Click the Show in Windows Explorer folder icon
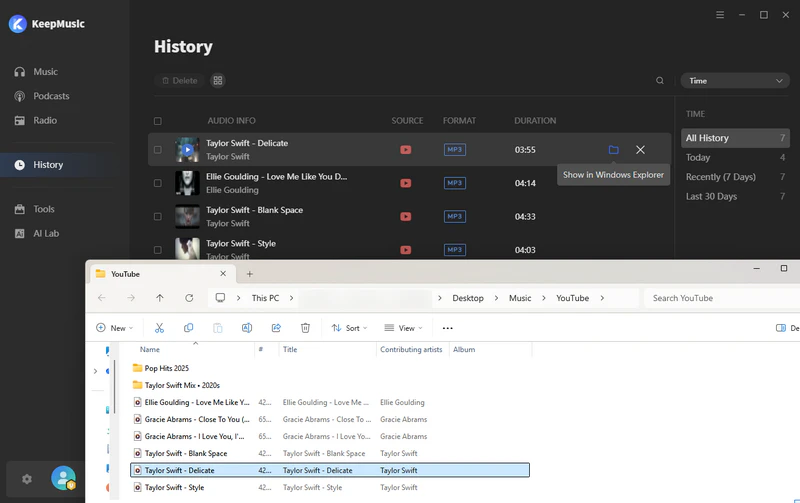 [613, 150]
